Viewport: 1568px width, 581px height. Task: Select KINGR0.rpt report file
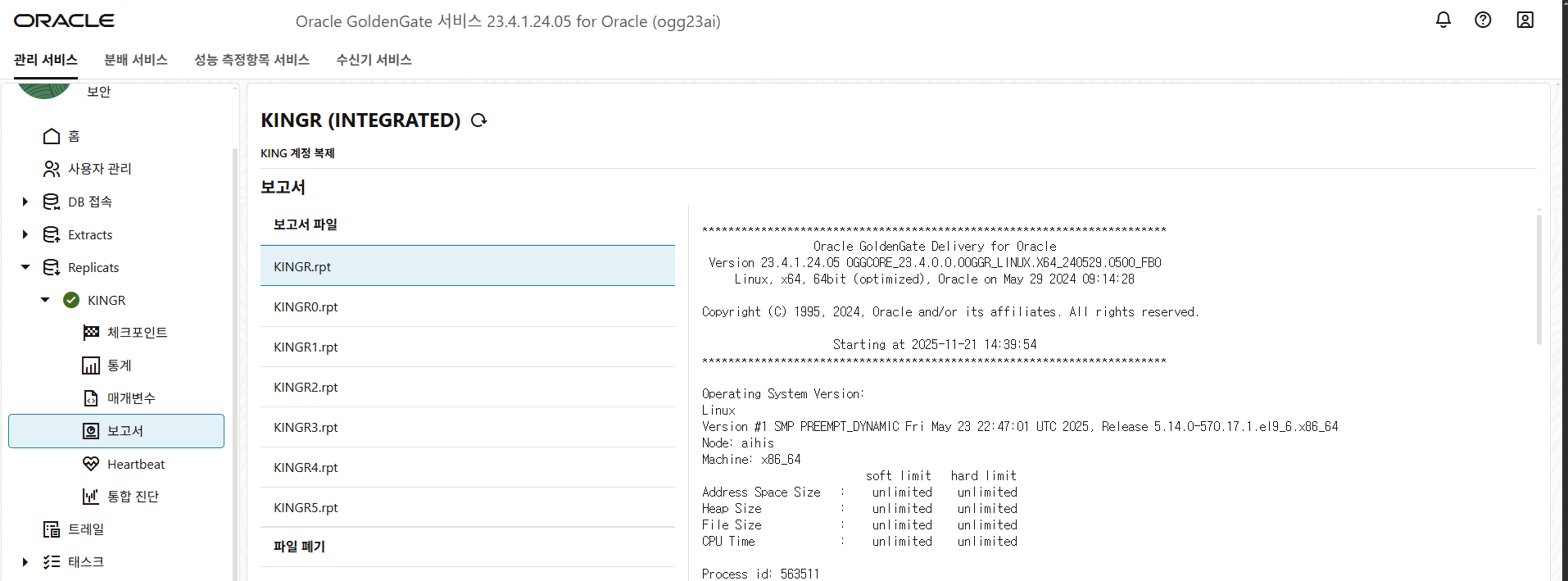coord(468,306)
